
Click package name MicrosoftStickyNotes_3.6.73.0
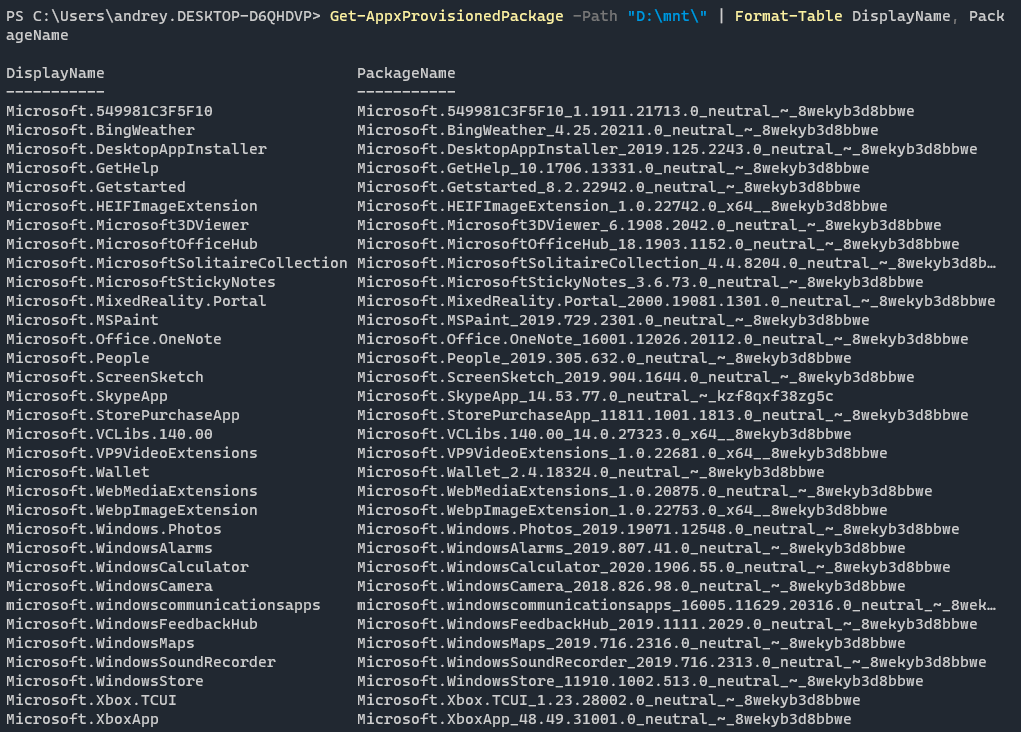[640, 282]
